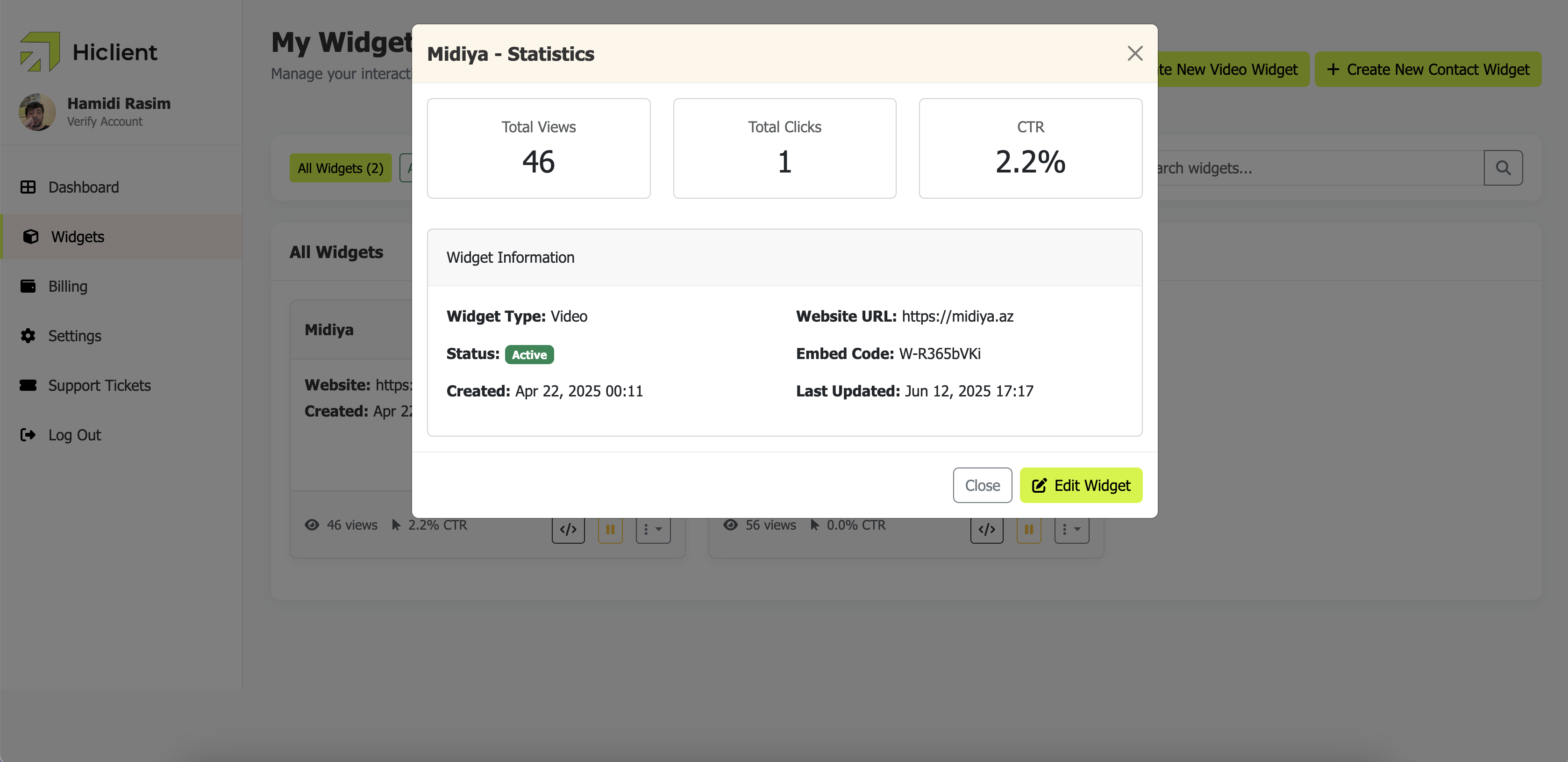Click the Log Out arrow icon
Screen dimensions: 1568x762
click(28, 435)
